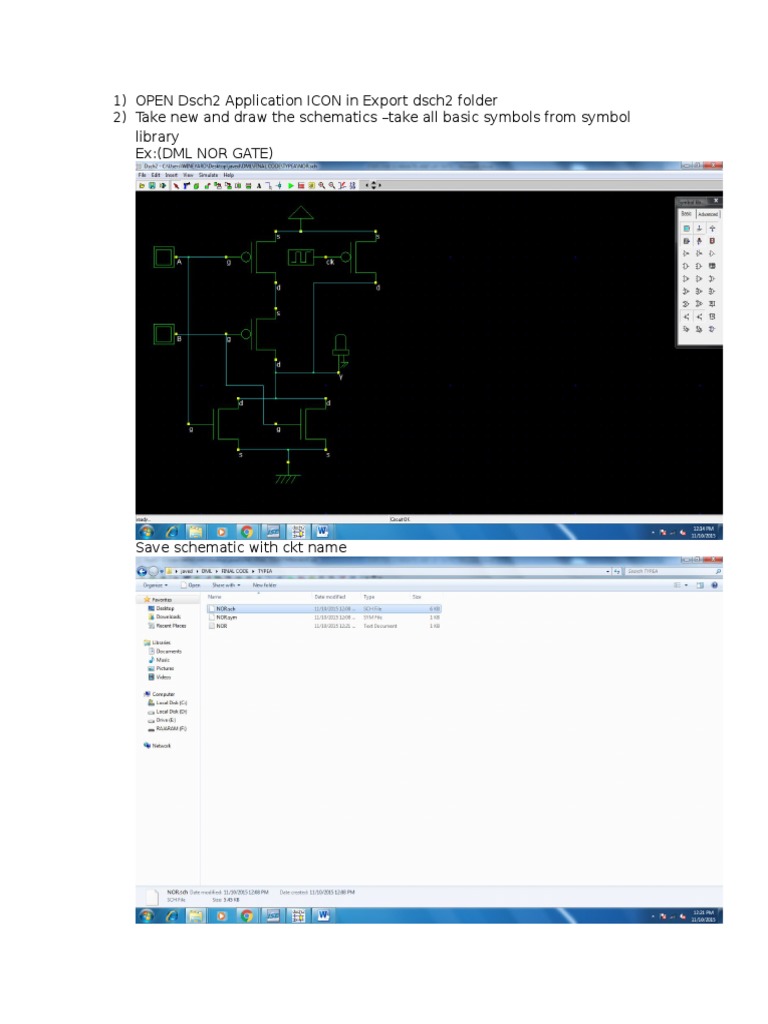This screenshot has width=768, height=1024.
Task: Click the Back arrow in Explorer
Action: 142,571
